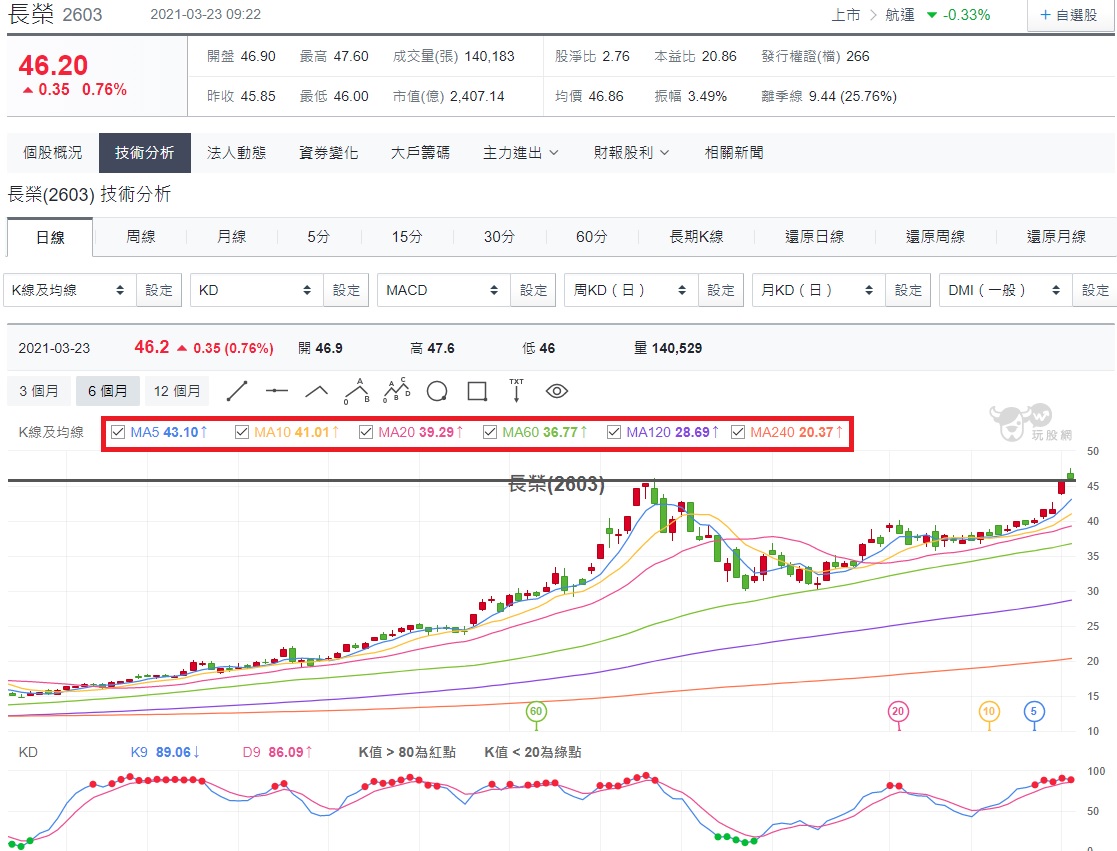Toggle drawings visibility with eye icon
This screenshot has width=1117, height=851.
pos(556,391)
